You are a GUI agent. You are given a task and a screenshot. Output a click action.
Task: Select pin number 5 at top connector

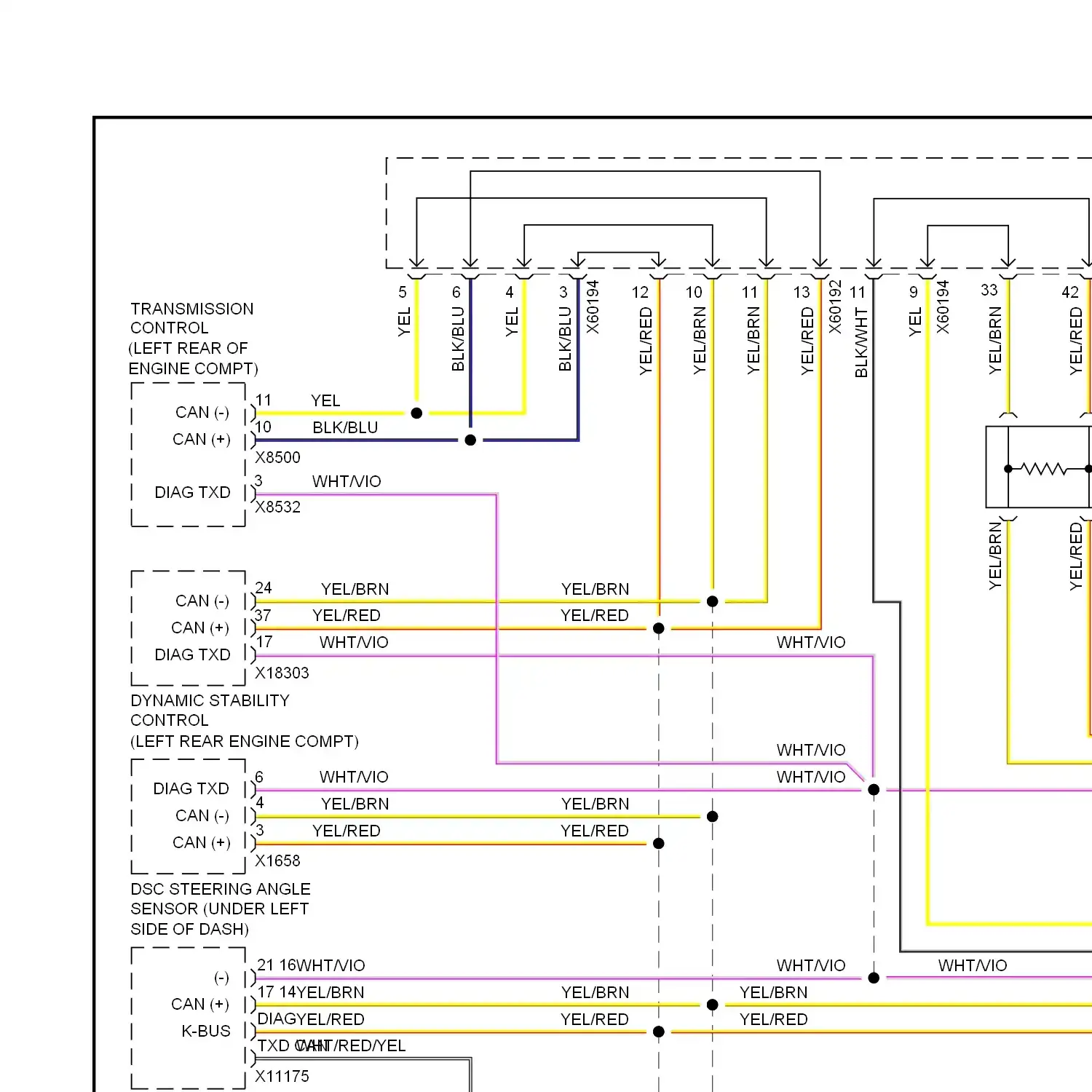coord(403,292)
